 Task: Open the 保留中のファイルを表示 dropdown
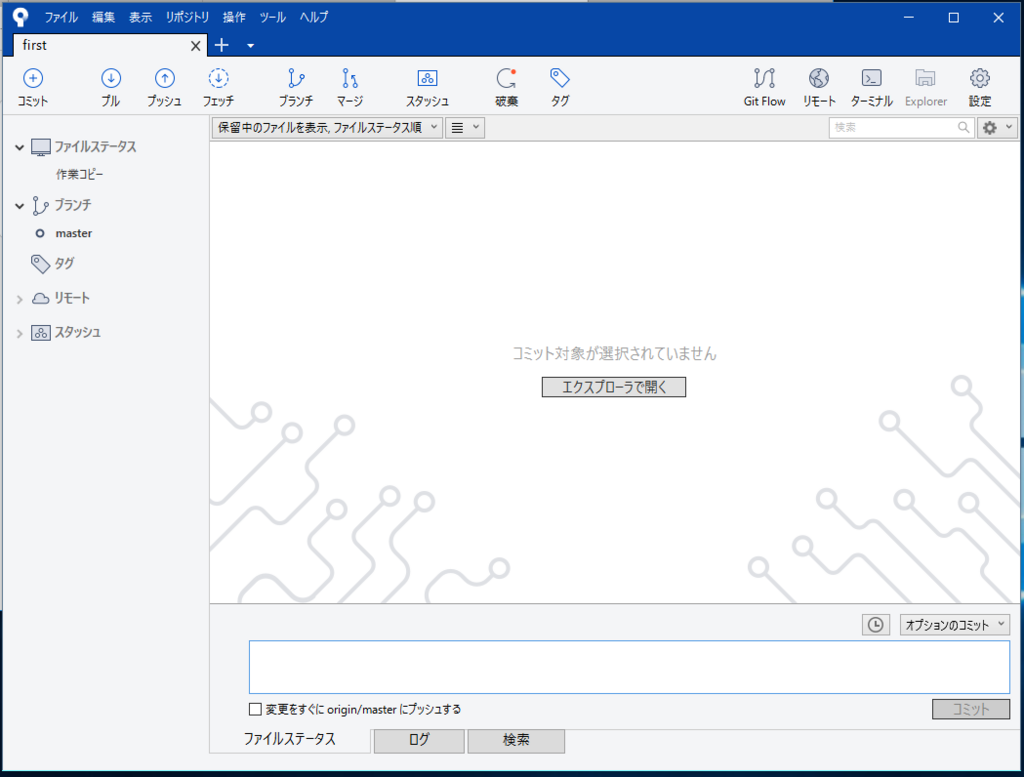click(x=325, y=127)
